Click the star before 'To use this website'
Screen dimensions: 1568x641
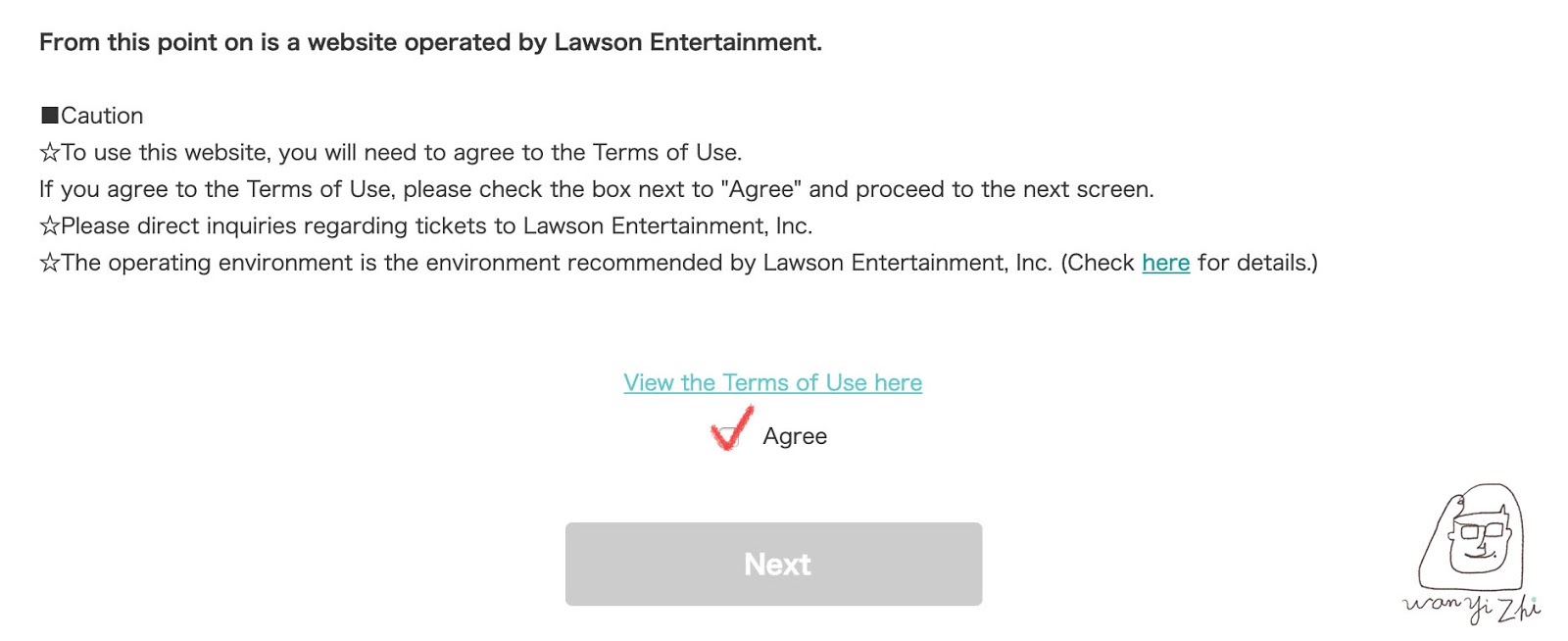[x=50, y=153]
